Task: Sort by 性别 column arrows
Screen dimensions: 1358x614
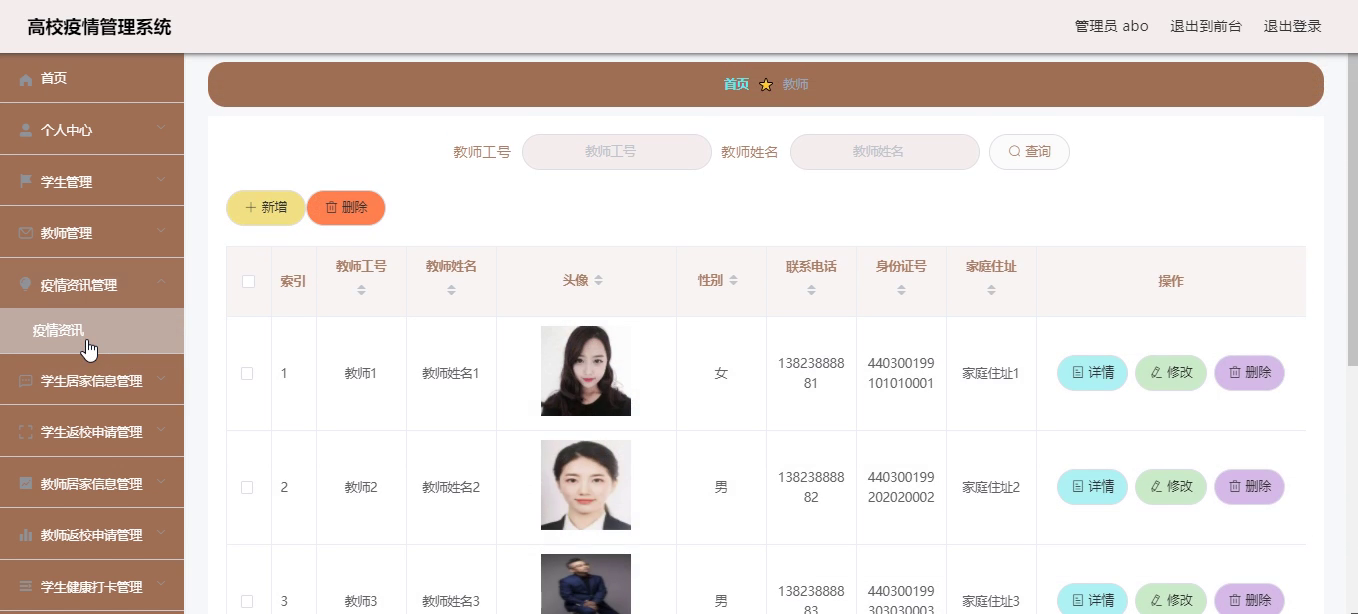Action: click(733, 281)
